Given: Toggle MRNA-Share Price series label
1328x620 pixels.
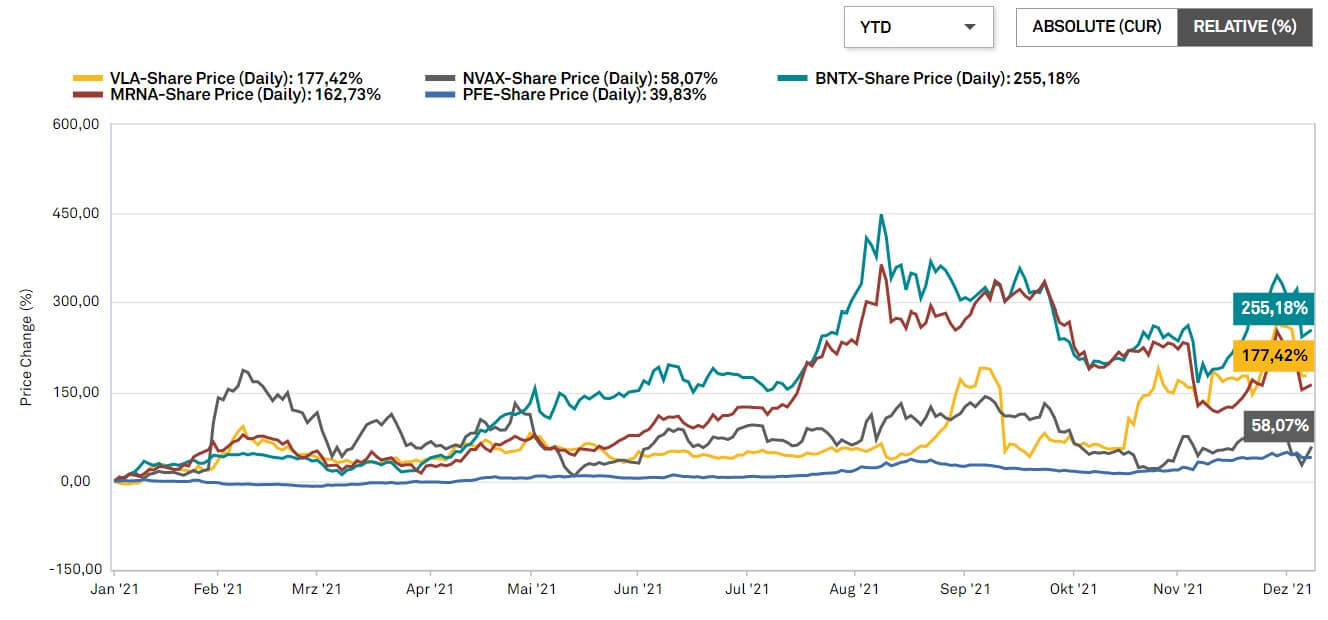Looking at the screenshot, I should tap(245, 95).
